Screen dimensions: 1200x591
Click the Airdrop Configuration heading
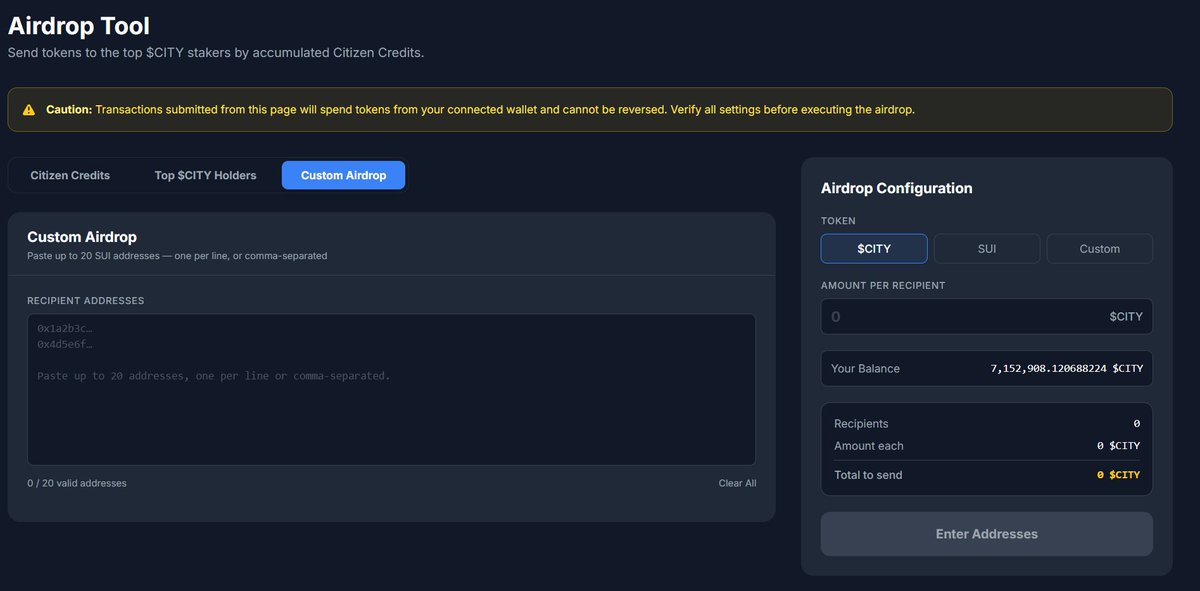coord(897,188)
